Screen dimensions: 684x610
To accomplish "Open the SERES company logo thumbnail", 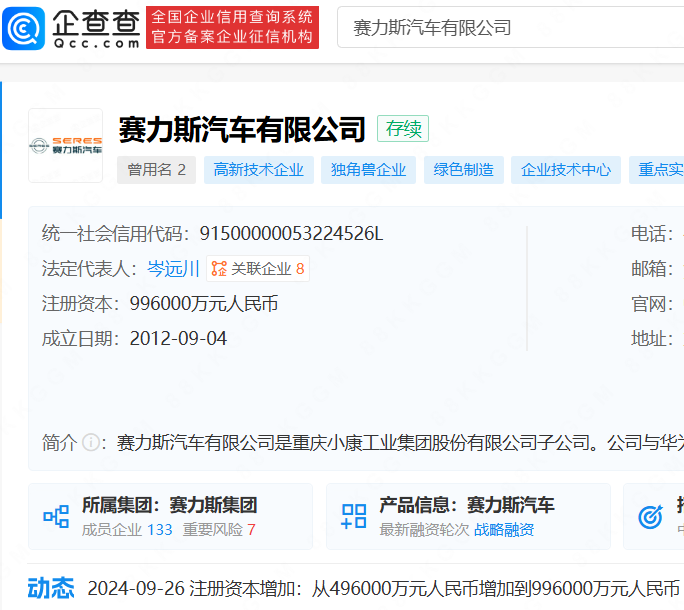I will tap(65, 145).
